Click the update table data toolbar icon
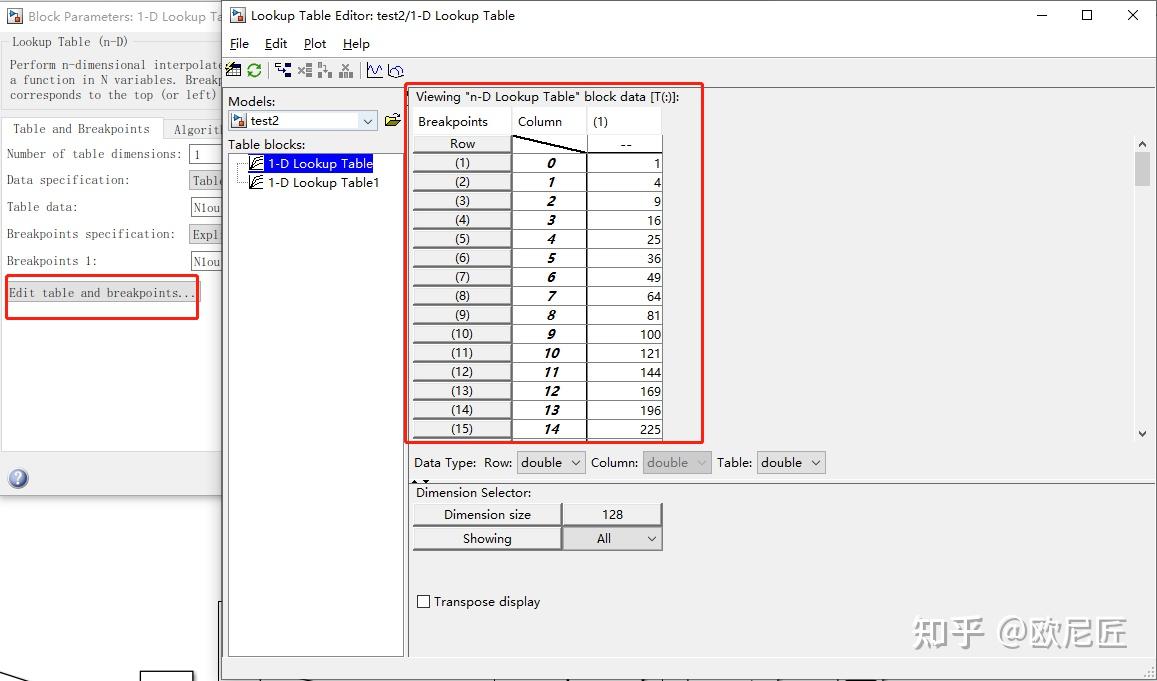This screenshot has width=1157, height=681. coord(234,69)
